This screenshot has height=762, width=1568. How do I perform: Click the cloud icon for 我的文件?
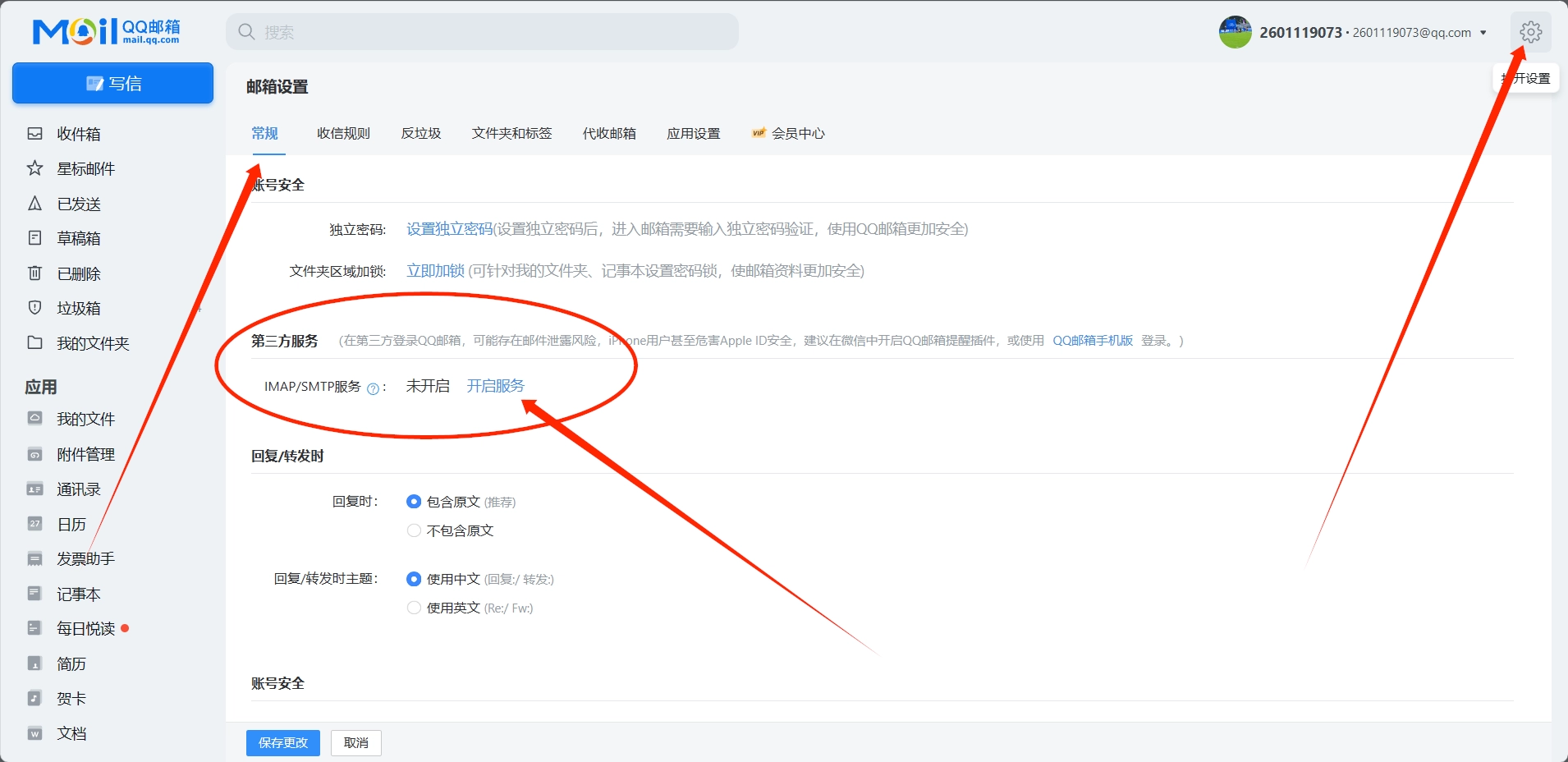tap(34, 418)
